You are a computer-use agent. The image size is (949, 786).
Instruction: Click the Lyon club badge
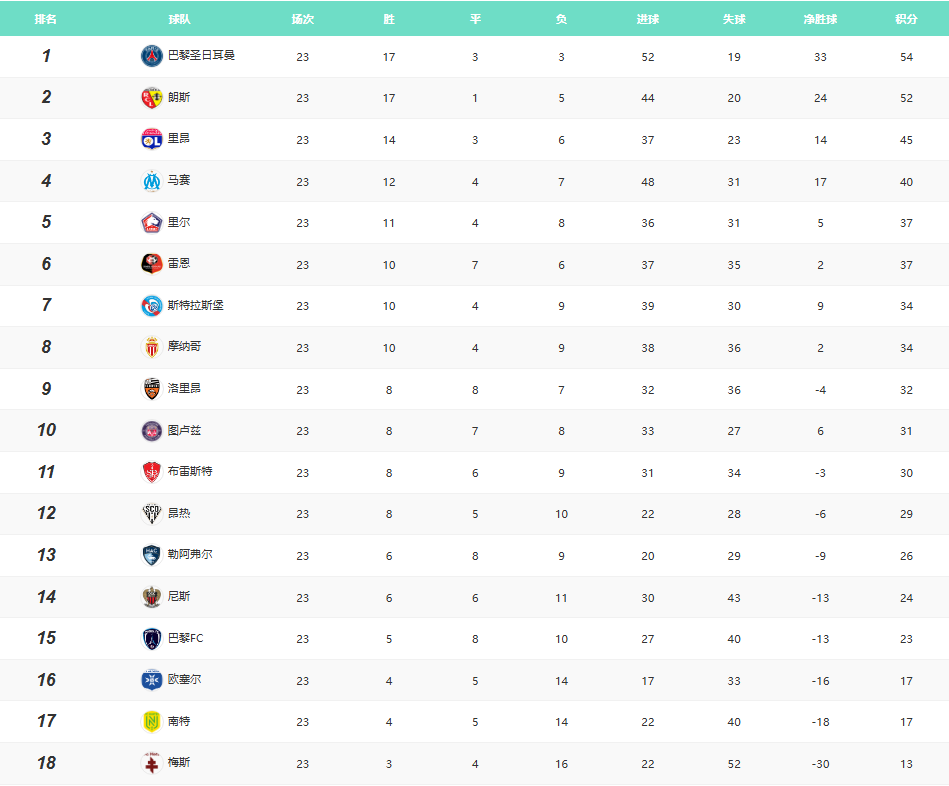(151, 140)
